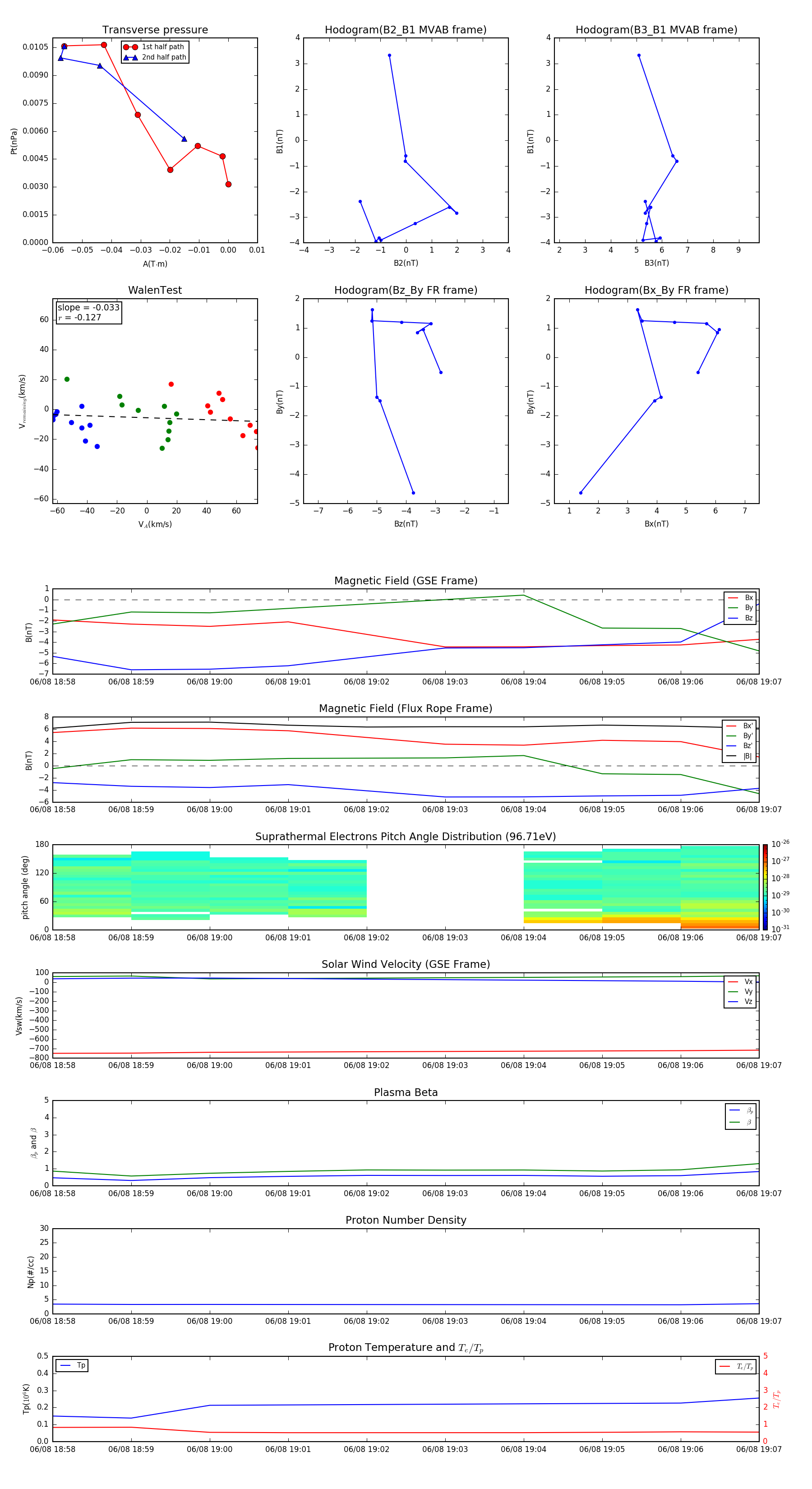Click the lowest point of Bx_By hodogram

(581, 493)
